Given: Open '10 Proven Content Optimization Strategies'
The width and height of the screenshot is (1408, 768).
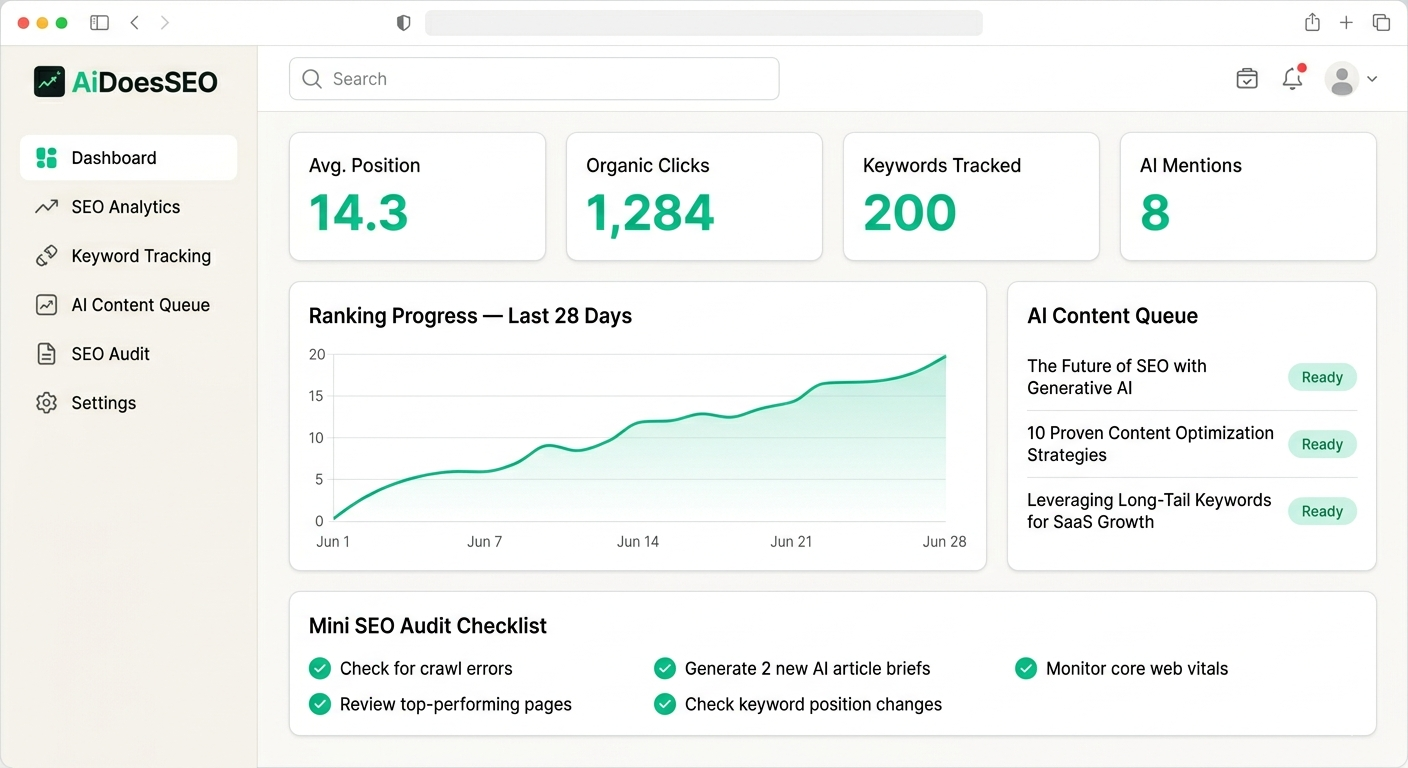Looking at the screenshot, I should pyautogui.click(x=1150, y=444).
